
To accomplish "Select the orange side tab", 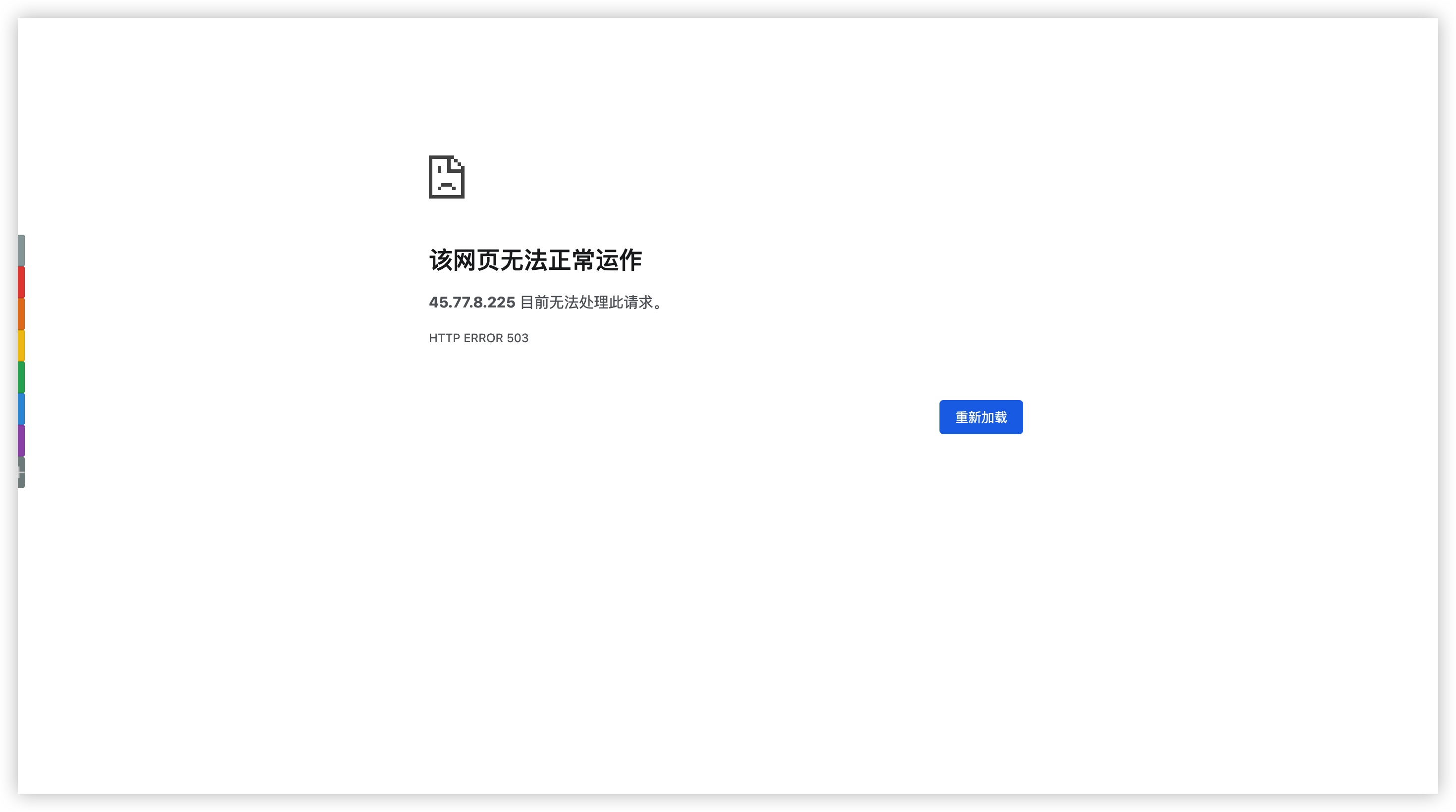I will (21, 313).
